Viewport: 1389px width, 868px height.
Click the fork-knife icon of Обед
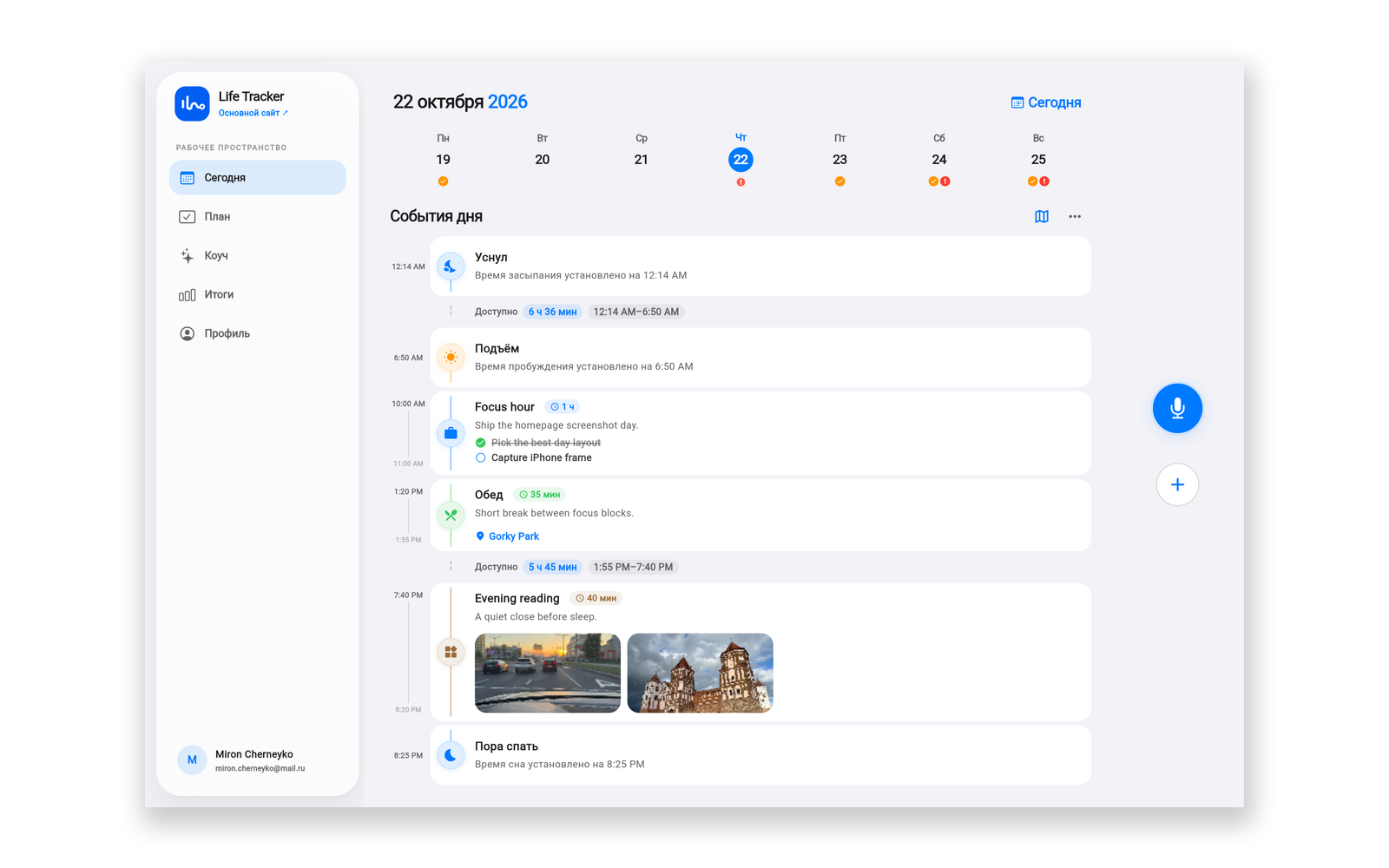450,515
